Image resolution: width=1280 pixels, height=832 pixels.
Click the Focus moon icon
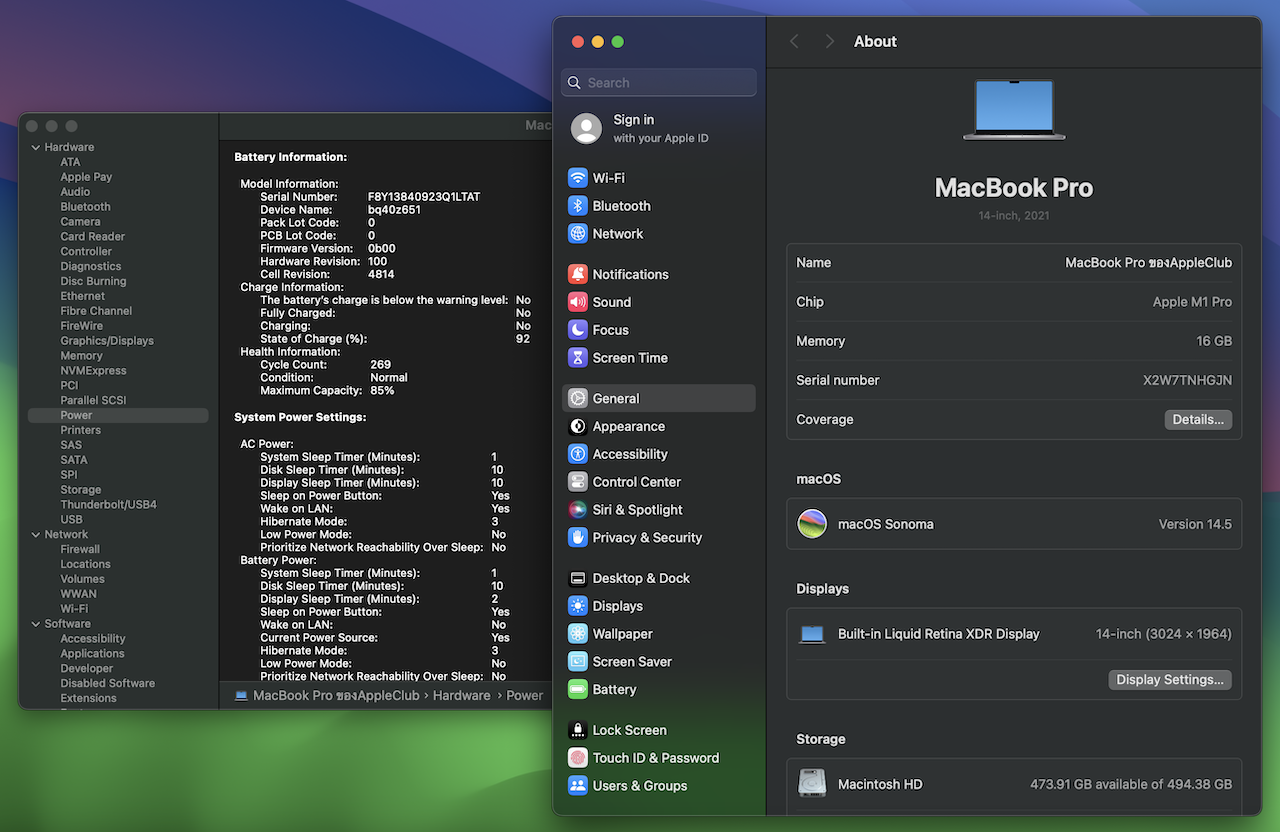[x=578, y=330]
